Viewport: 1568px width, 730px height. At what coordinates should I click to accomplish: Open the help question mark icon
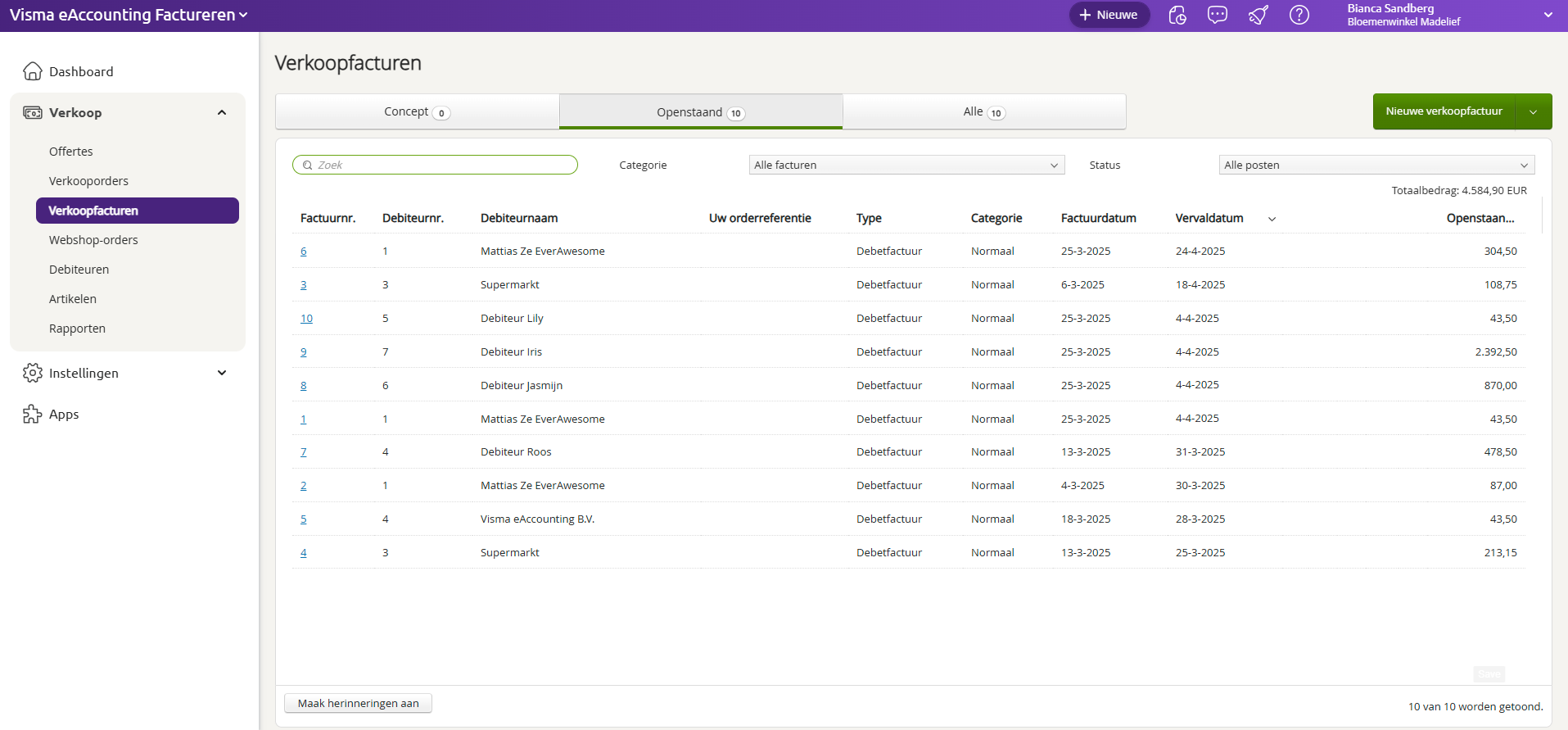(1299, 15)
